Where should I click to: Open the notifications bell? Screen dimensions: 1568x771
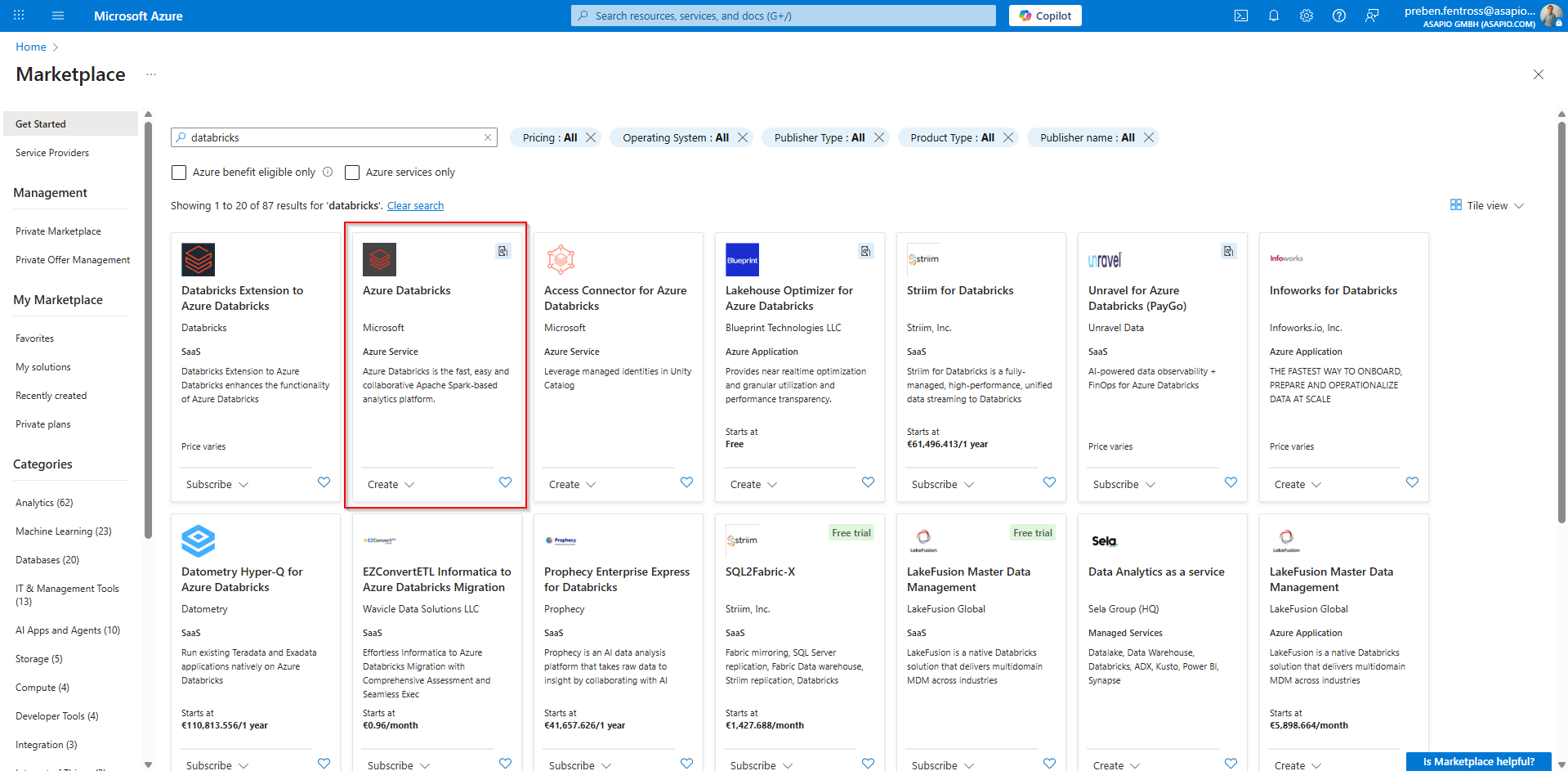pyautogui.click(x=1274, y=16)
